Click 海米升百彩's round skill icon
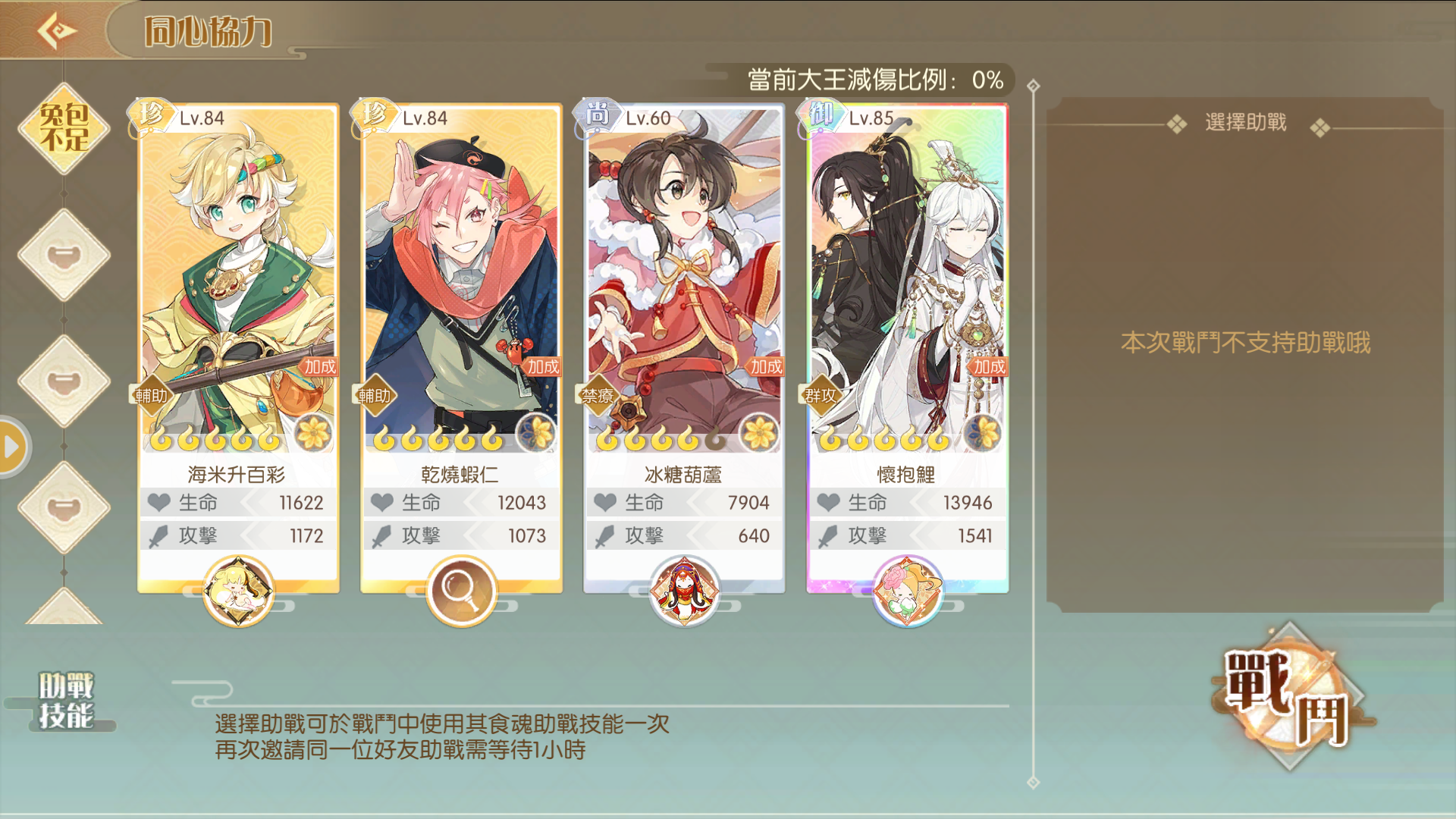 [x=238, y=591]
